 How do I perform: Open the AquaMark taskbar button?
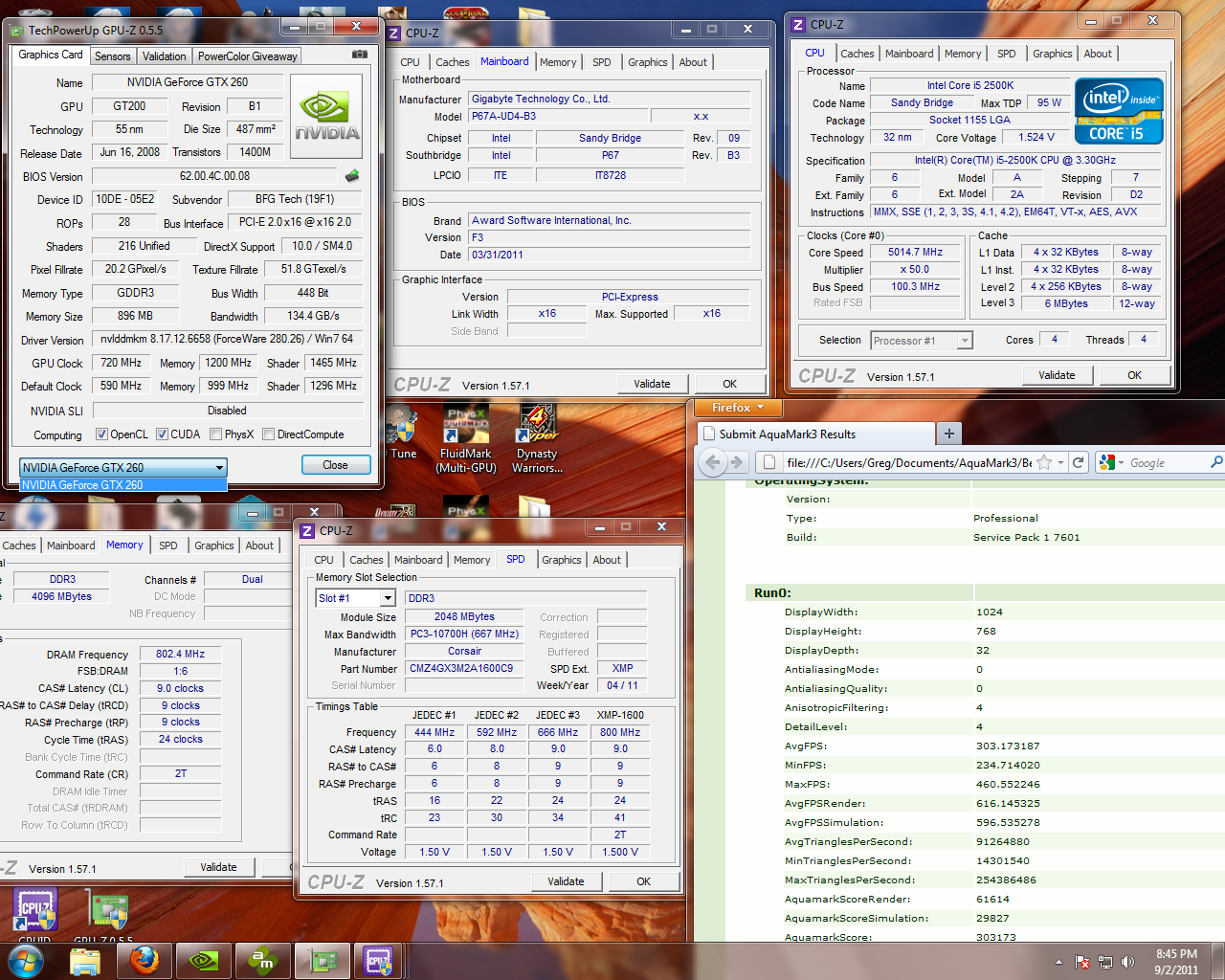click(261, 961)
